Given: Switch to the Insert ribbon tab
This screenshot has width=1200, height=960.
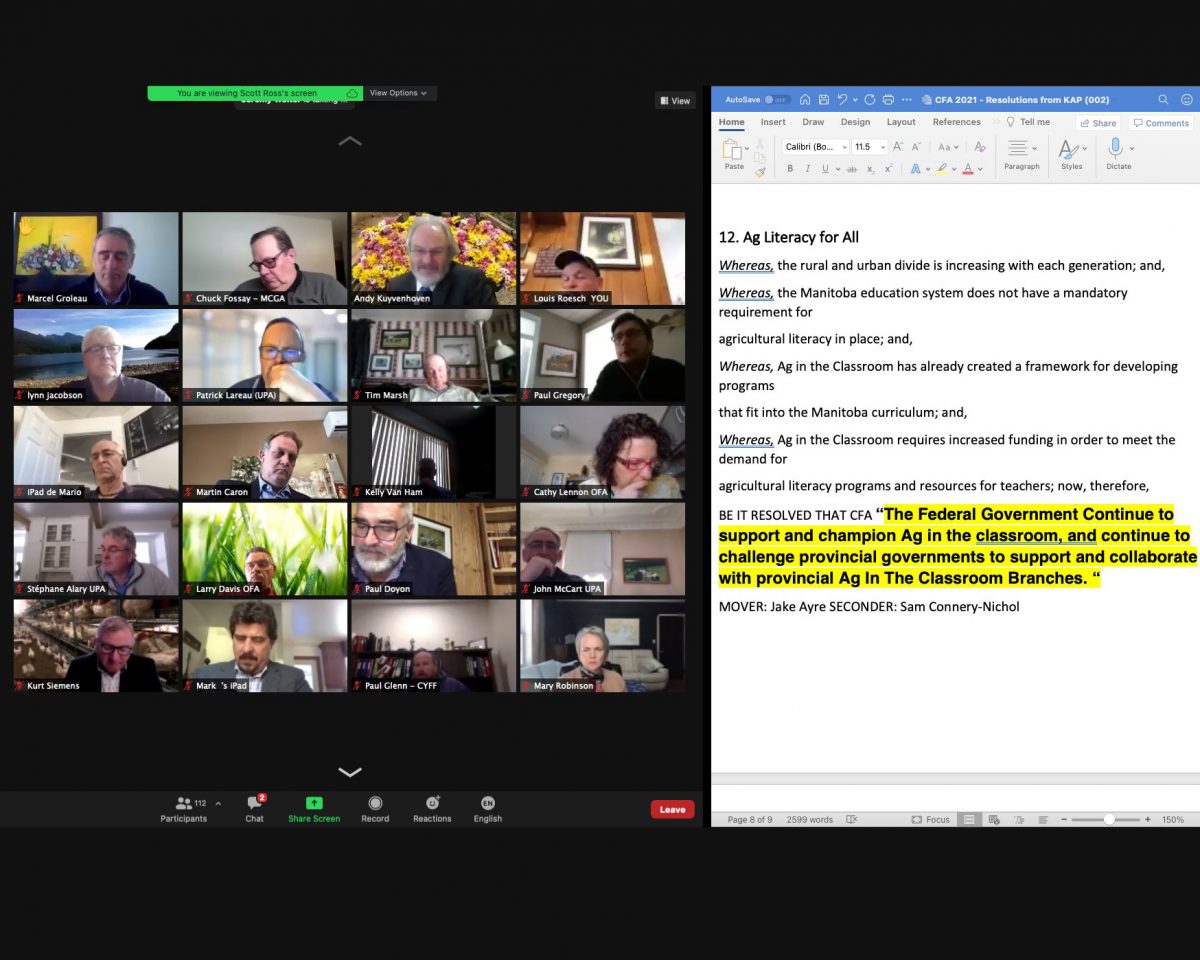Looking at the screenshot, I should [772, 121].
